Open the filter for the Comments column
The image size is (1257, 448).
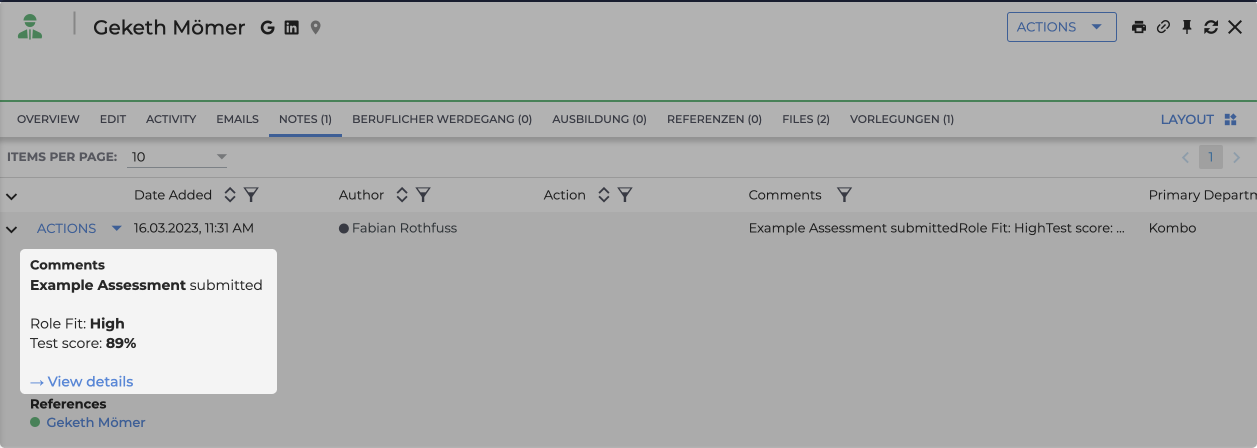click(x=844, y=195)
